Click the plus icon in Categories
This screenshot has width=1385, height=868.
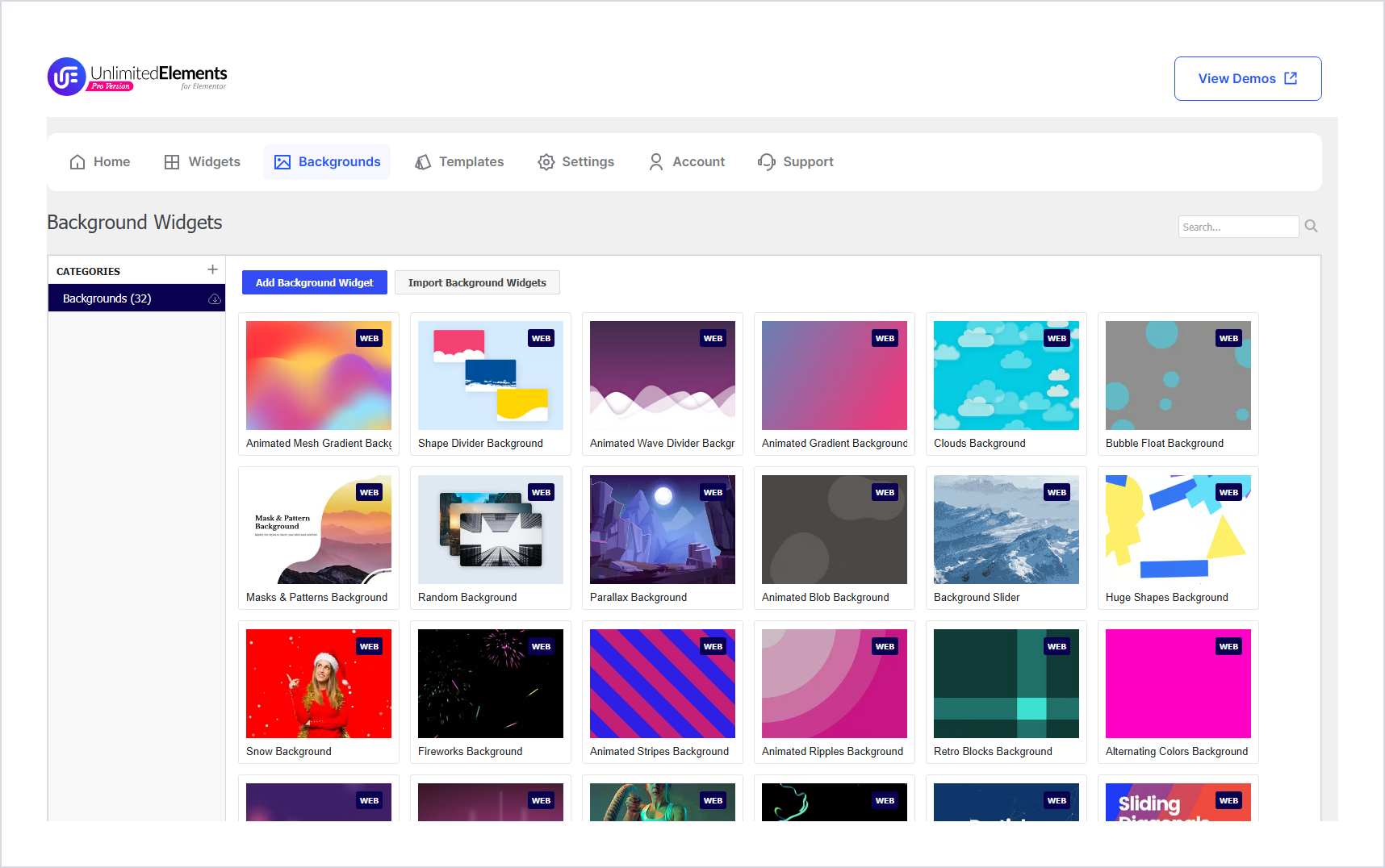coord(212,269)
